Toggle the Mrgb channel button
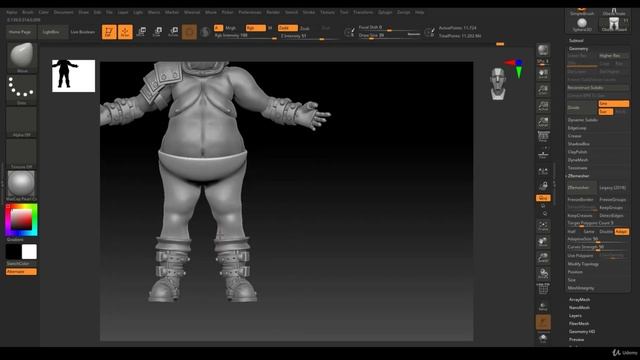The image size is (640, 360). click(231, 28)
